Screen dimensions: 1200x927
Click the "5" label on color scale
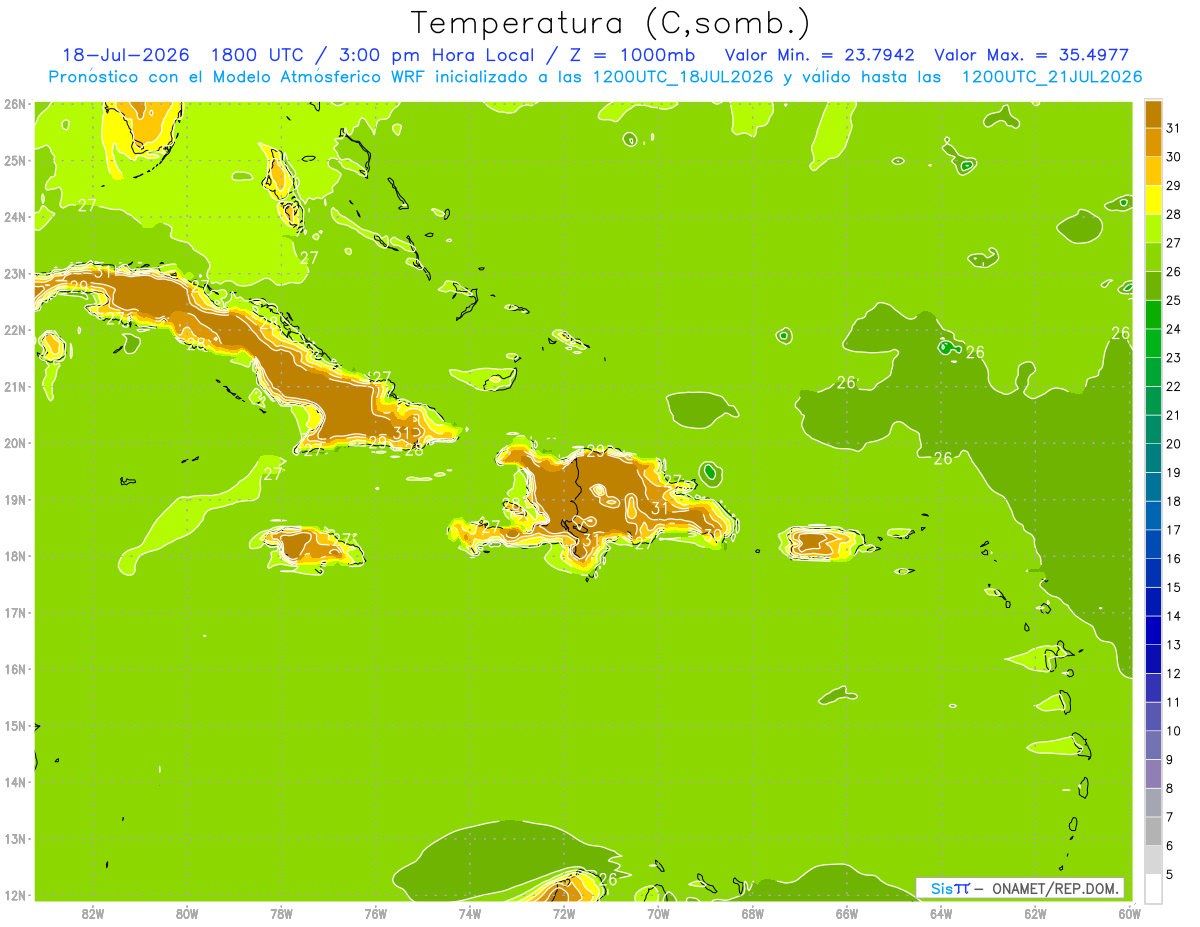(1169, 874)
